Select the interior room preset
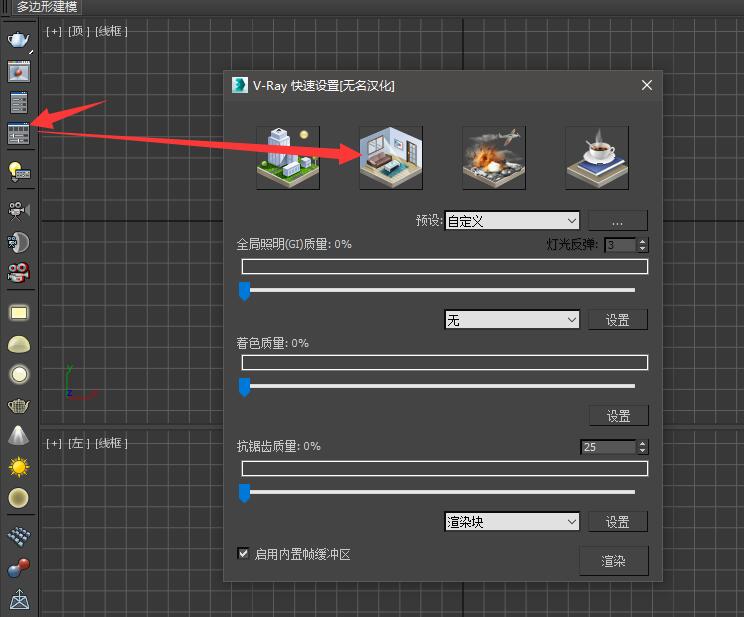Screen dimensions: 744x617 tap(391, 158)
